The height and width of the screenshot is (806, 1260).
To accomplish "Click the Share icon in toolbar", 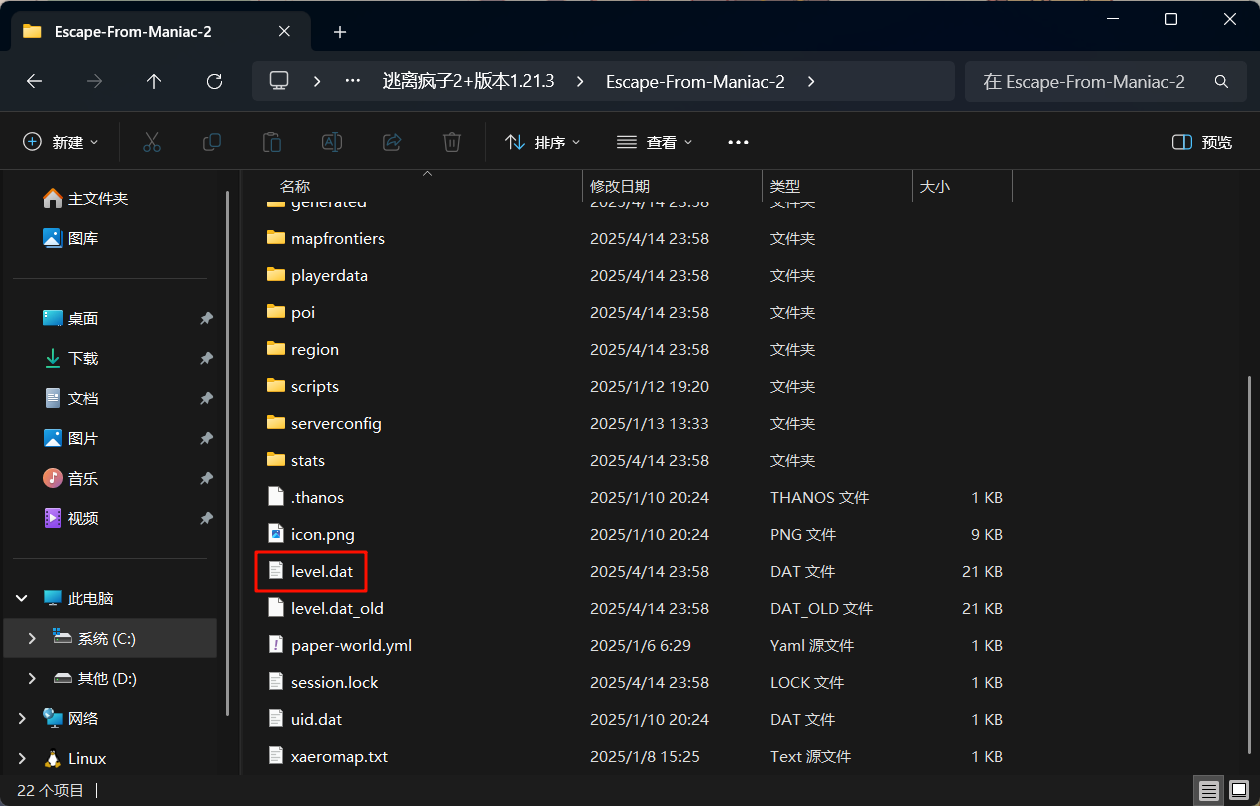I will tap(392, 142).
